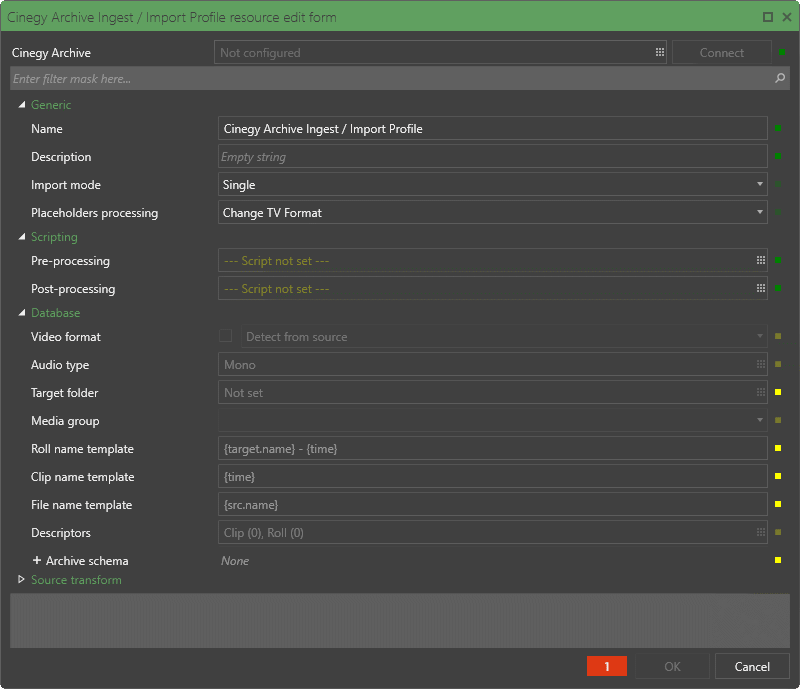Click the yellow indicator beside Clip name template
Image resolution: width=800 pixels, height=689 pixels.
[x=778, y=476]
